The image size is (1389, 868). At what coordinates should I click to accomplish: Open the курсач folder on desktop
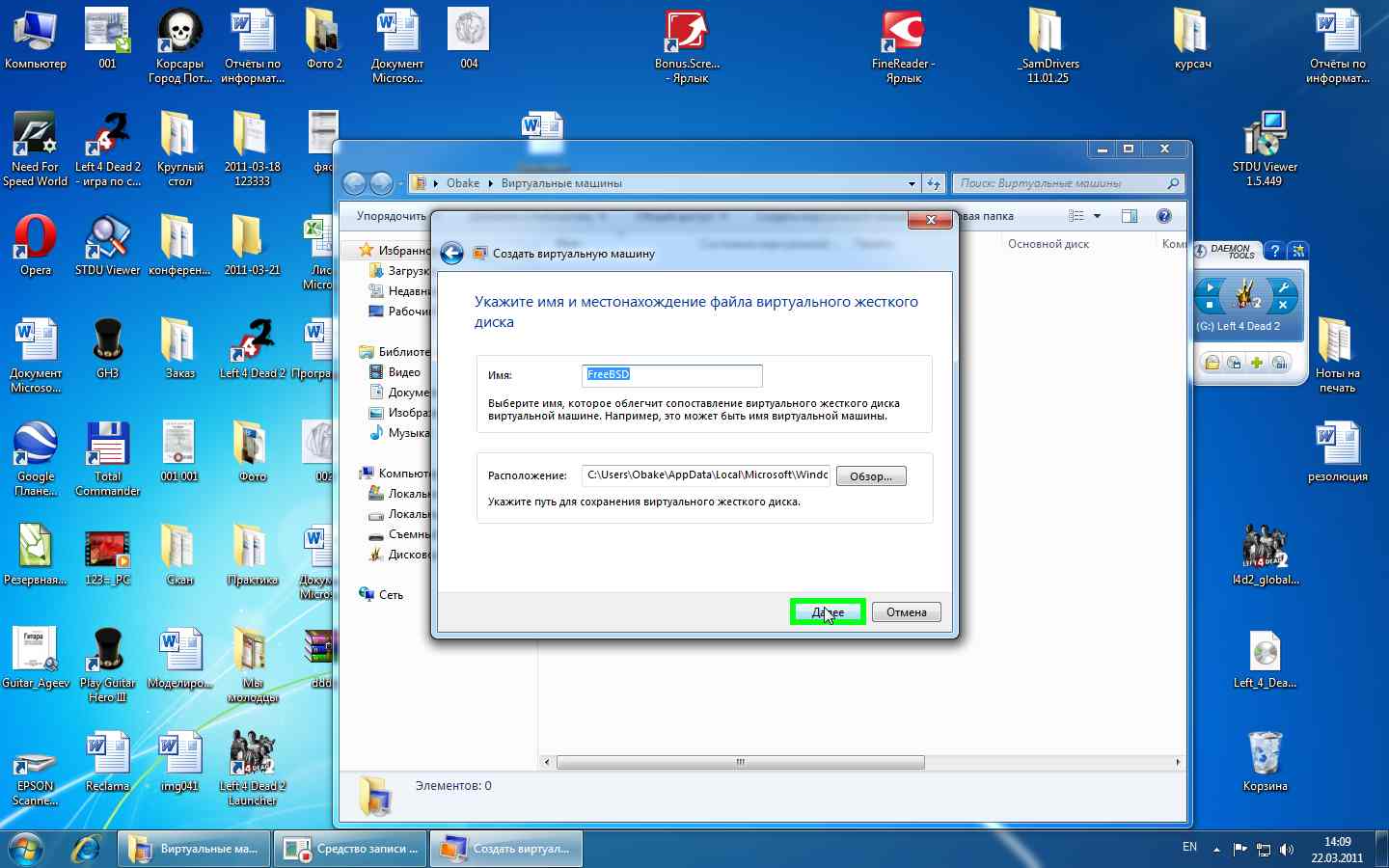point(1192,39)
